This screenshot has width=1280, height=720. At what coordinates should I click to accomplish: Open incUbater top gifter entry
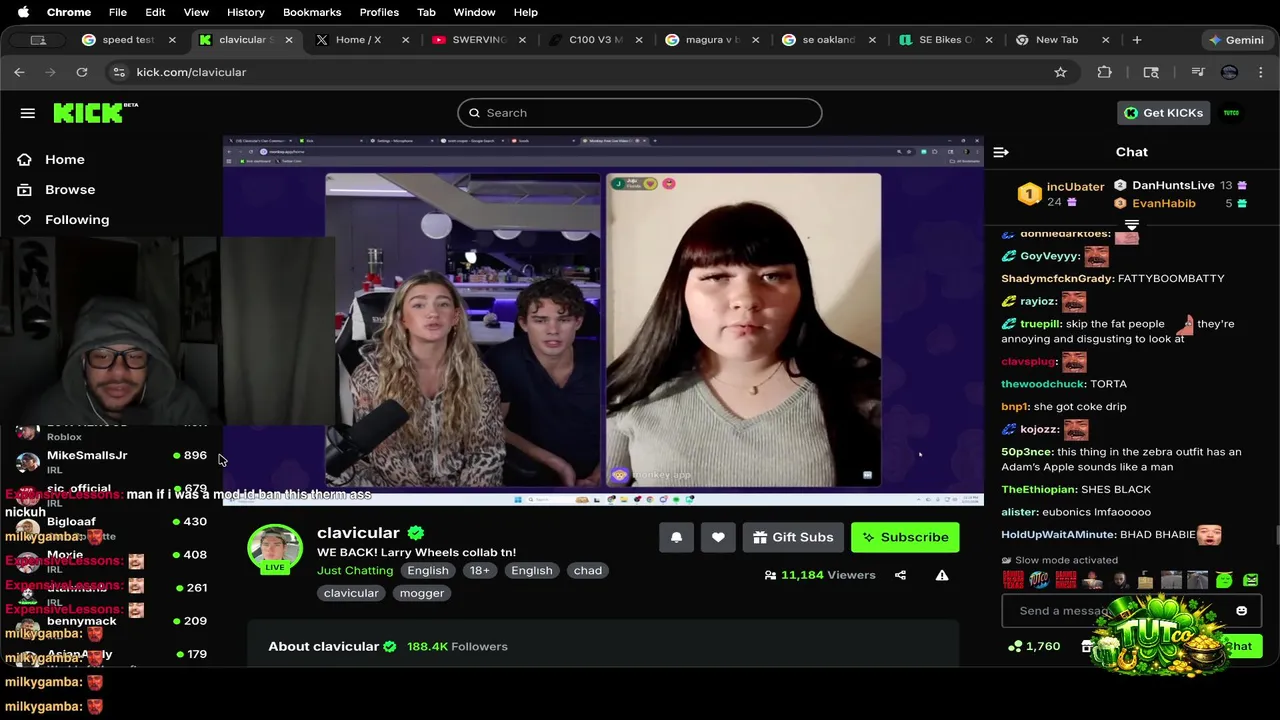(1061, 194)
